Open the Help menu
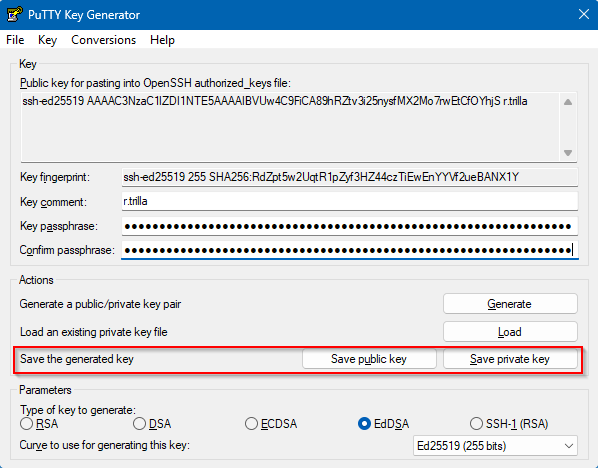598x468 pixels. pyautogui.click(x=162, y=40)
